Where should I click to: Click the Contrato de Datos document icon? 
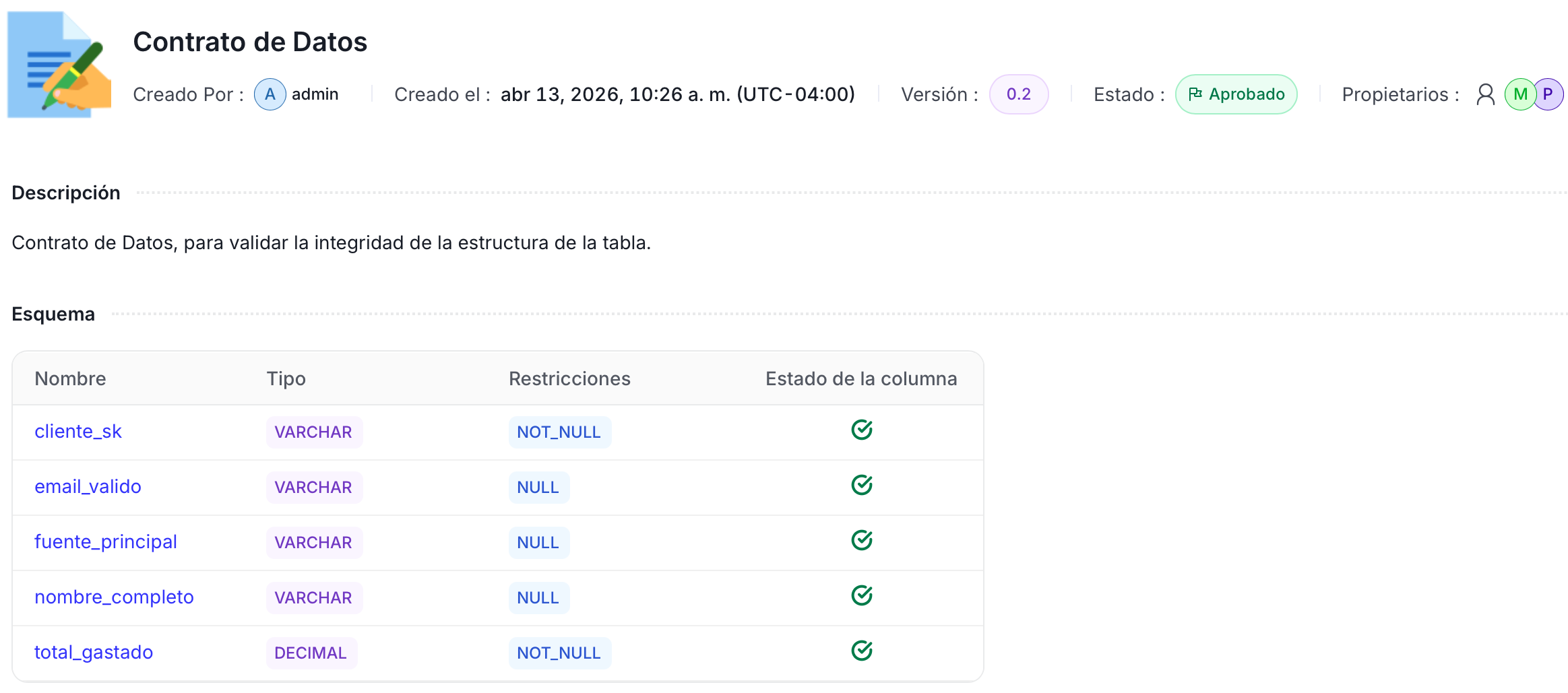coord(59,64)
